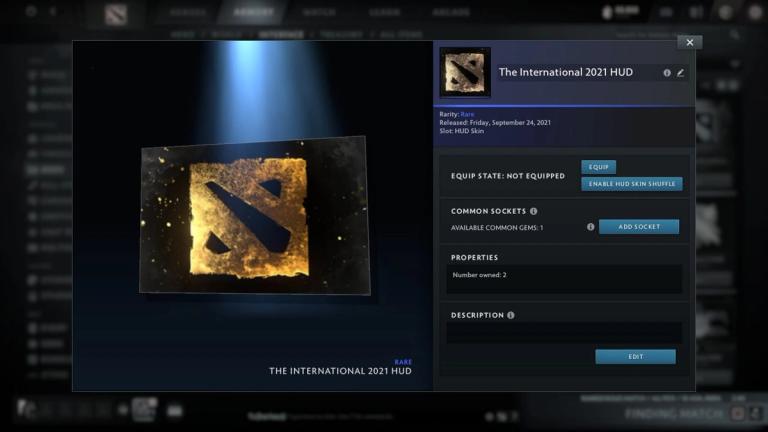
Task: Click info icon beside Add Socket button
Action: [x=590, y=227]
